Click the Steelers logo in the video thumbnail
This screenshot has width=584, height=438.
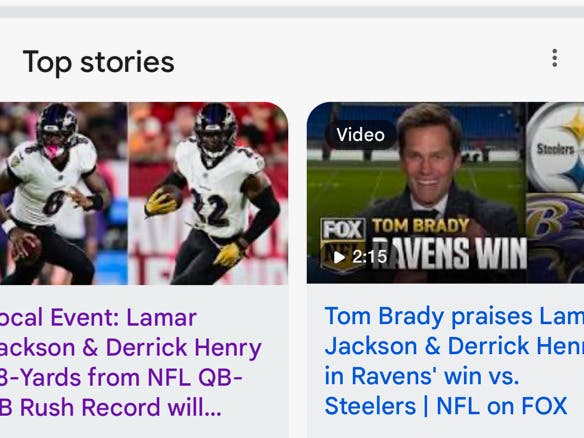click(556, 147)
